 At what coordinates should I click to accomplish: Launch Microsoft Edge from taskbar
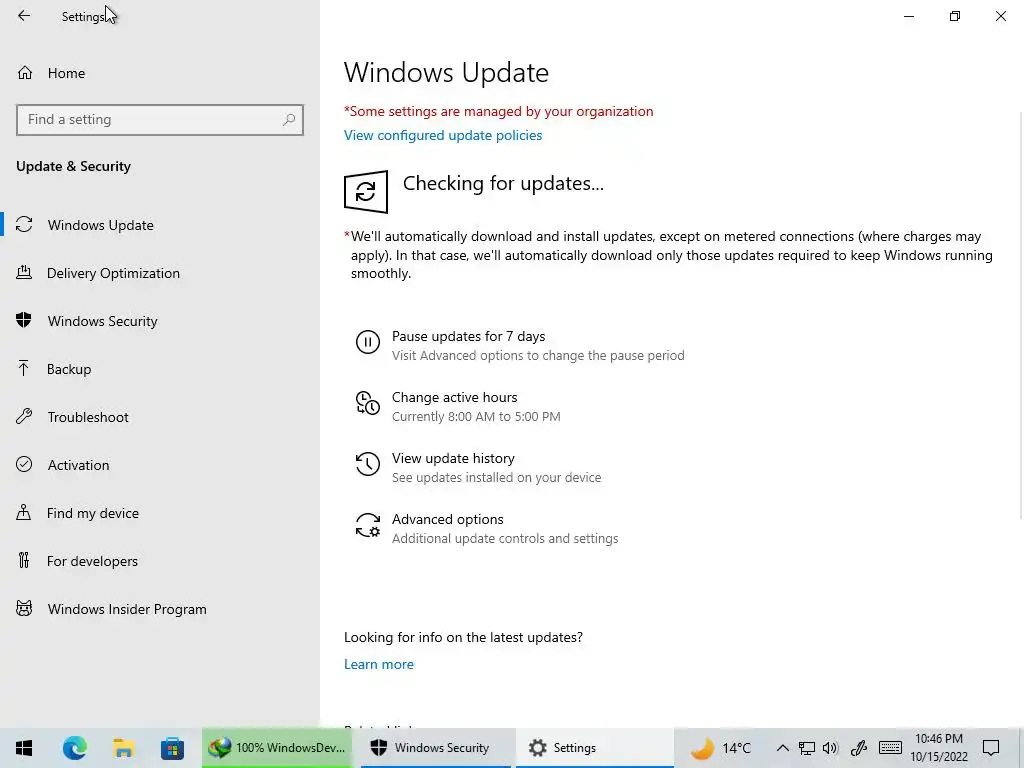point(74,748)
